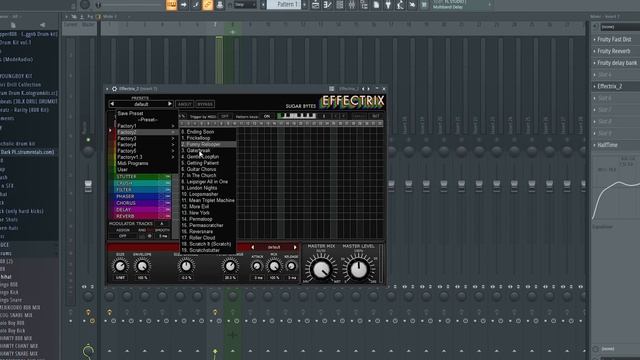This screenshot has width=640, height=360.
Task: Go to next Effectrix preset with right arrow
Action: (170, 104)
